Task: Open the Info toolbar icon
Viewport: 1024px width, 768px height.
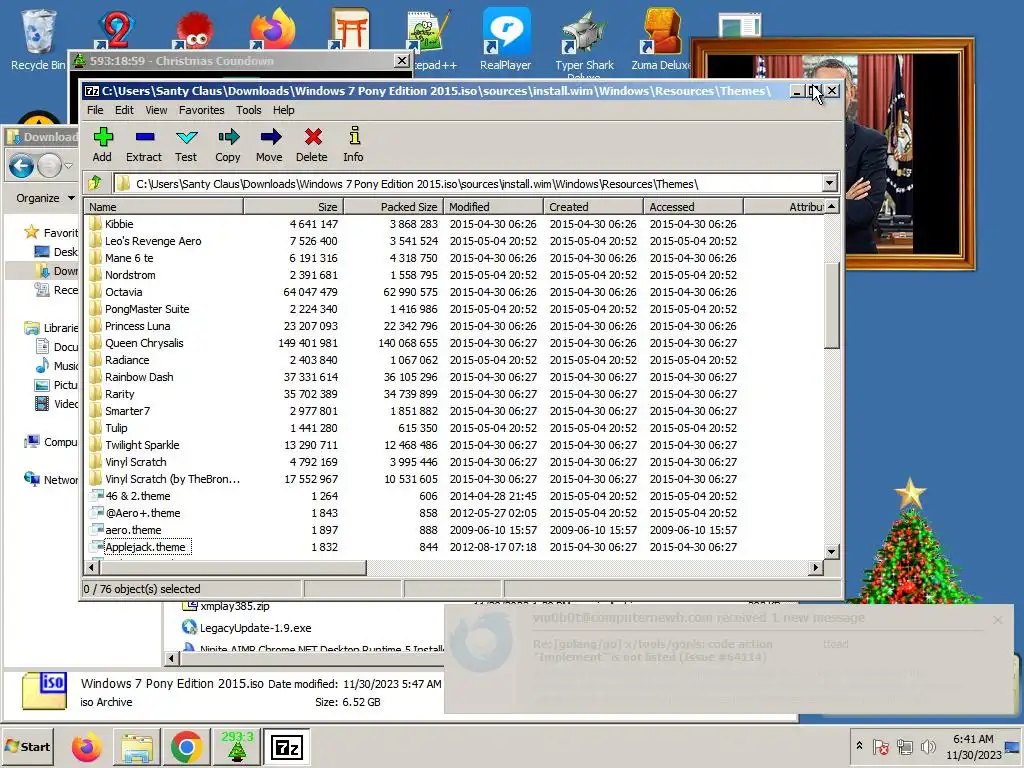Action: tap(353, 144)
